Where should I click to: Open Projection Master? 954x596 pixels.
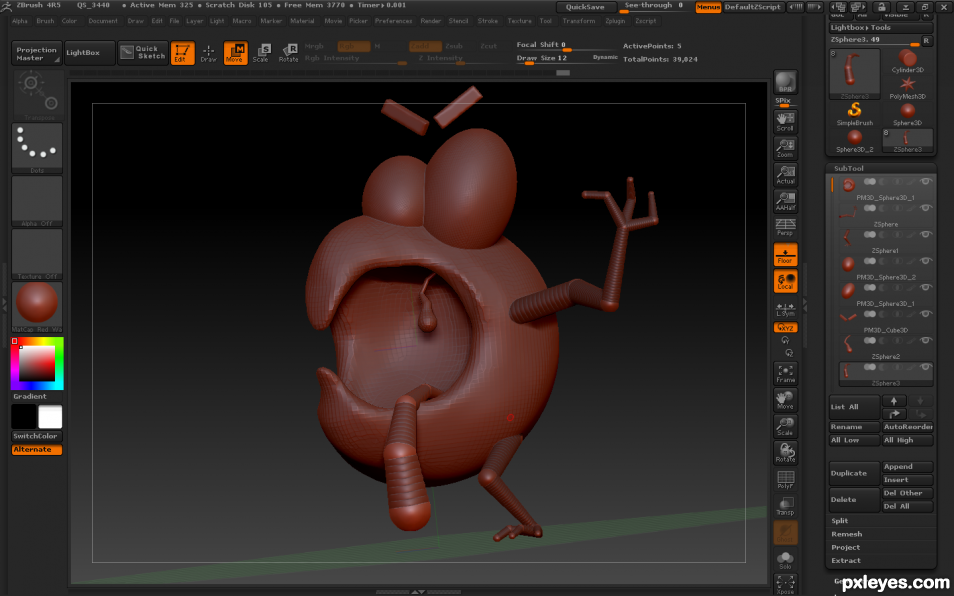[37, 53]
